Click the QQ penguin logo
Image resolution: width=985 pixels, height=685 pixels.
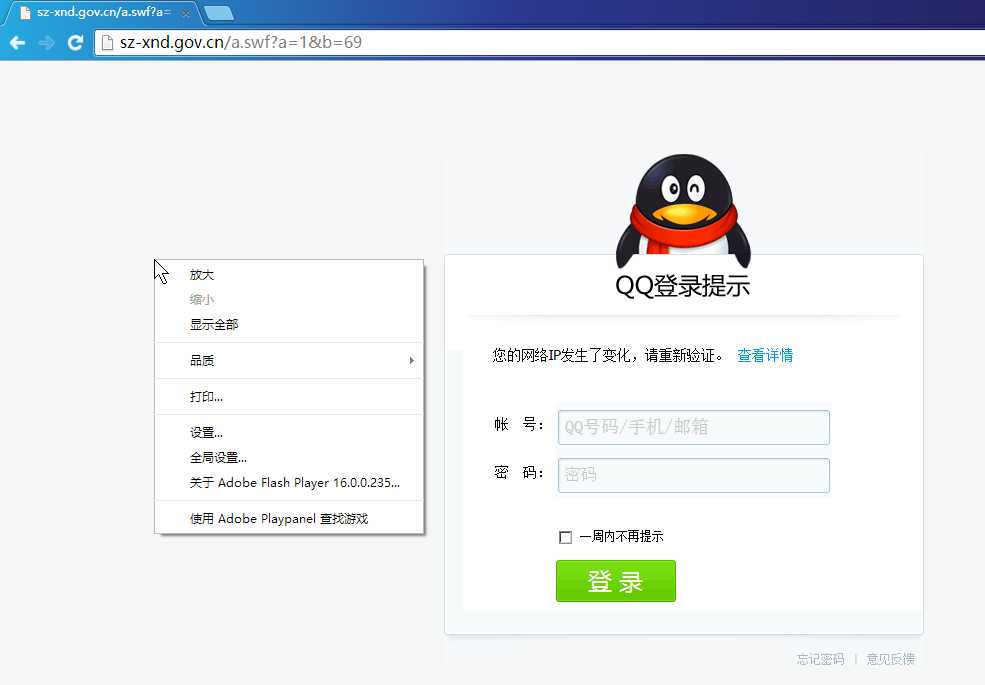pos(683,211)
